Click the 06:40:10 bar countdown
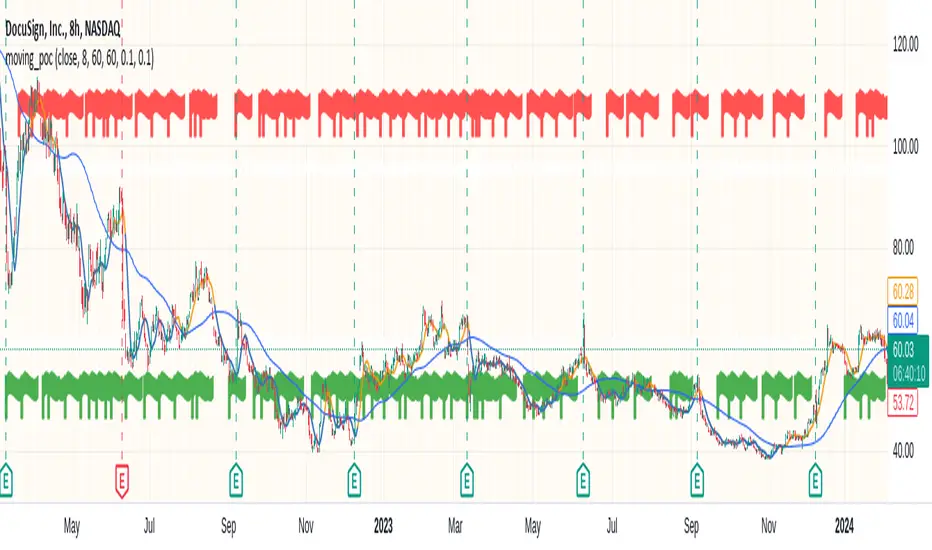Viewport: 932px width, 550px height. tap(909, 374)
